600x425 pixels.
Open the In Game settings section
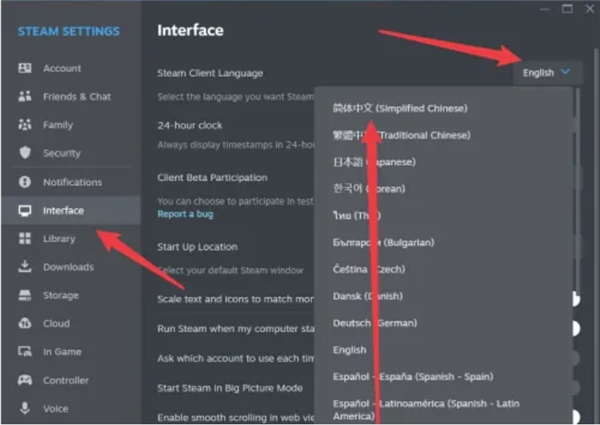click(x=62, y=352)
